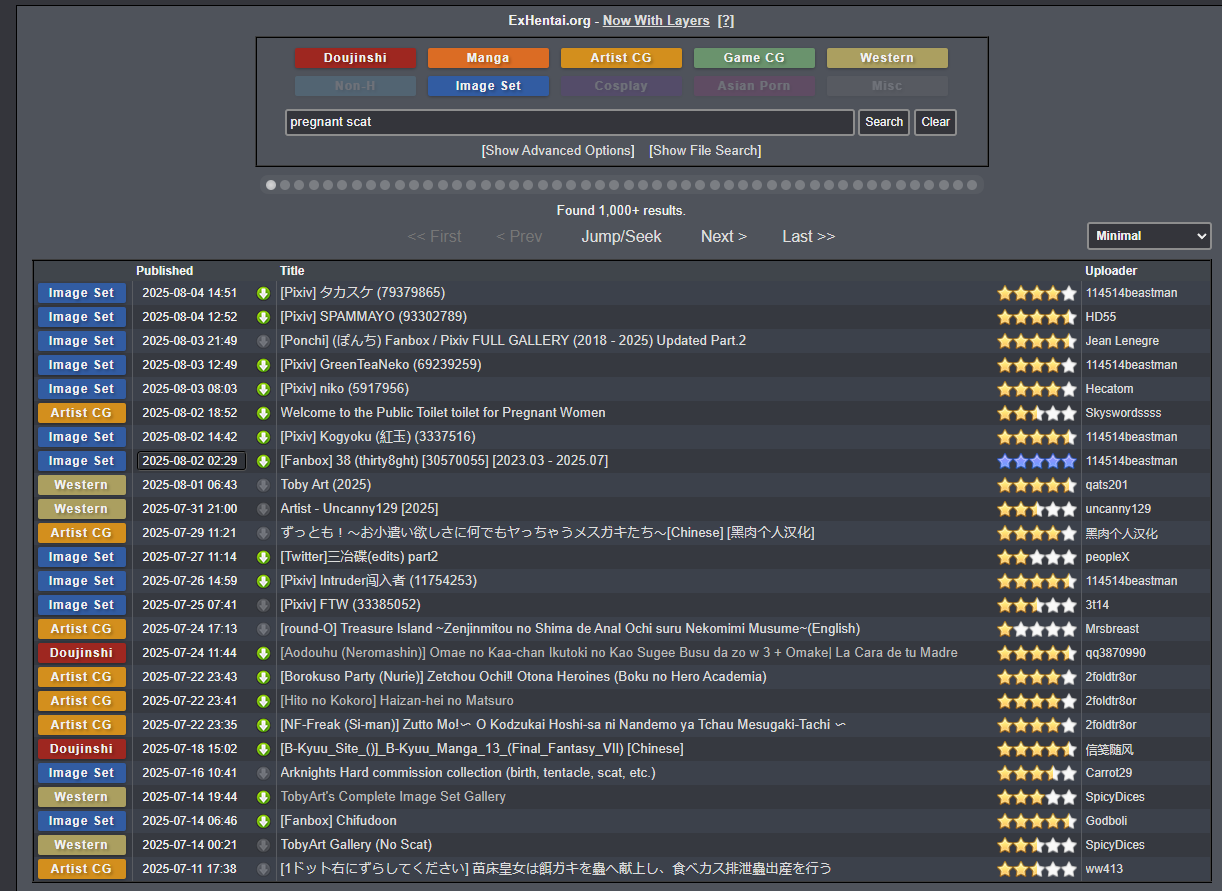Click the arrow icon beside 2025-07-24 17:13
Viewport: 1222px width, 891px height.
(x=264, y=629)
